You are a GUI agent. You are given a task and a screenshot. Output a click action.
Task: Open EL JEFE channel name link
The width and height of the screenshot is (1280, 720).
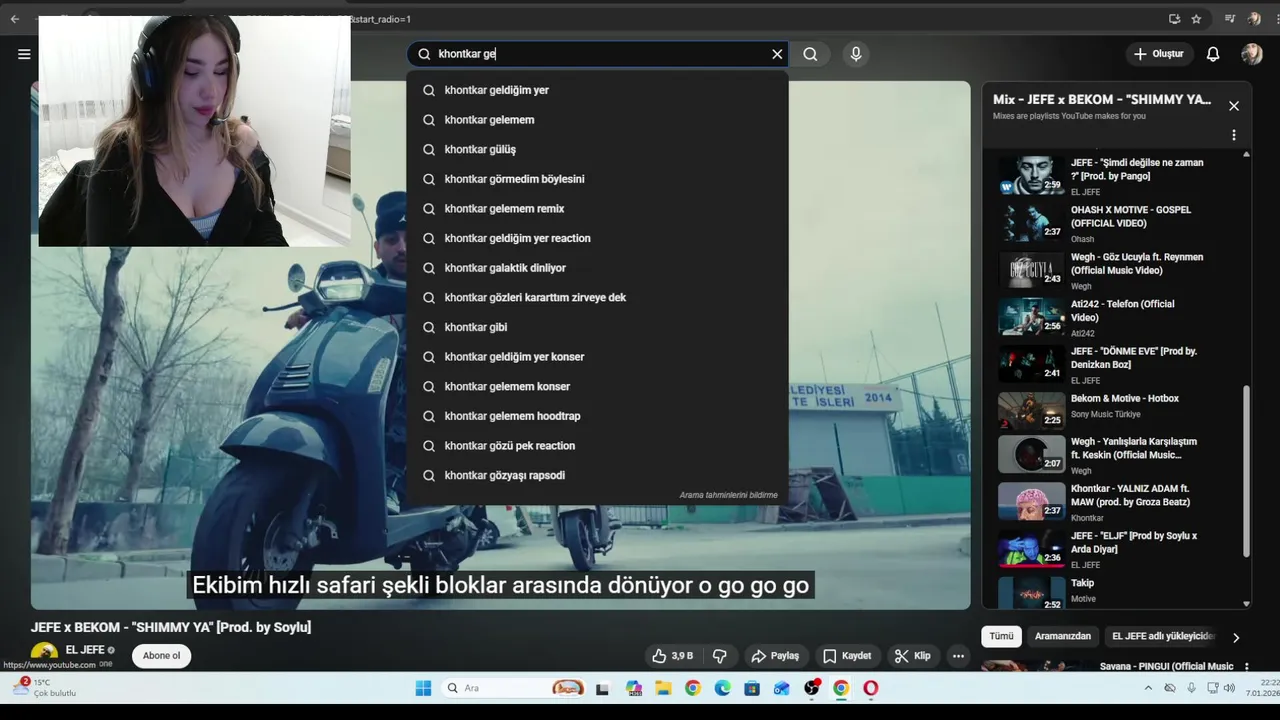[x=85, y=650]
